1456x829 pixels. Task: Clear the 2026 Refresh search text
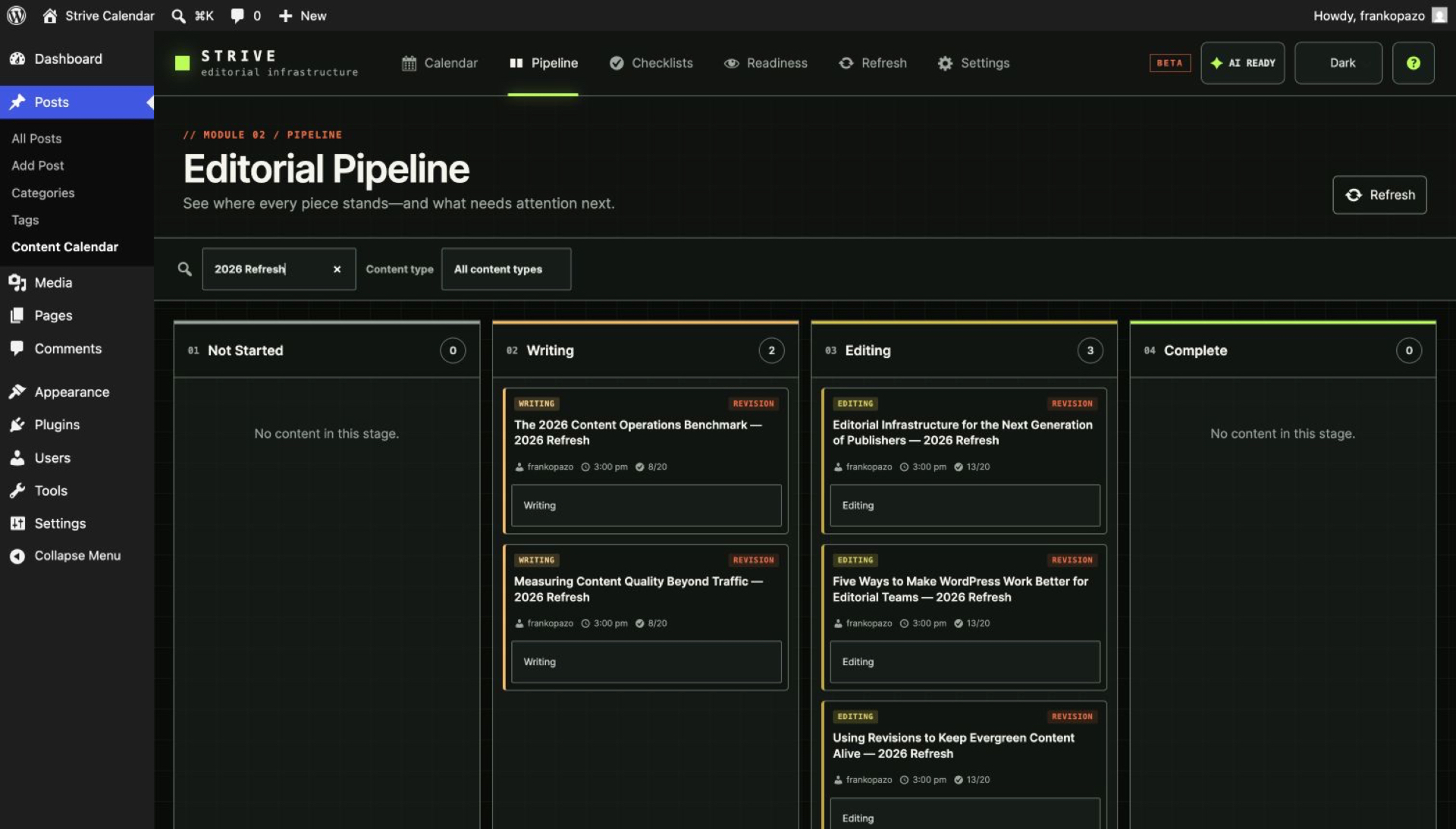pyautogui.click(x=337, y=269)
